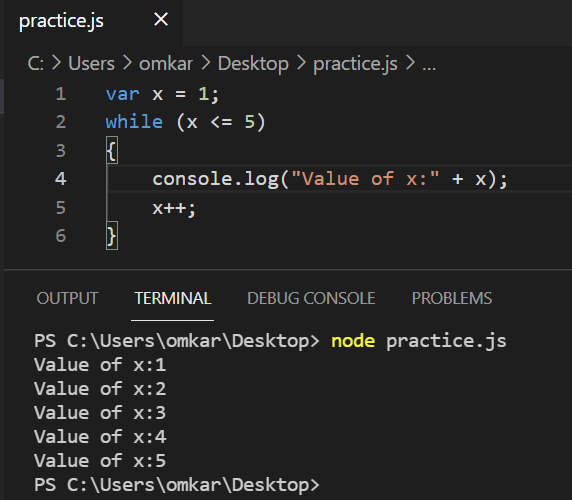Screen dimensions: 572x500
Task: Click the C: breadcrumb segment
Action: [36, 64]
